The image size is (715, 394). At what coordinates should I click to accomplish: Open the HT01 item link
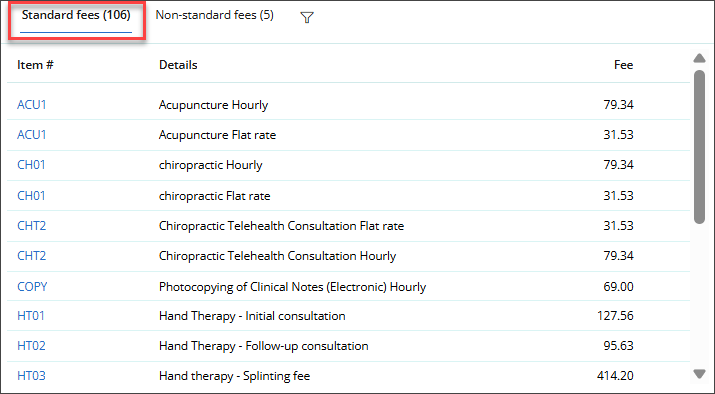click(x=31, y=316)
